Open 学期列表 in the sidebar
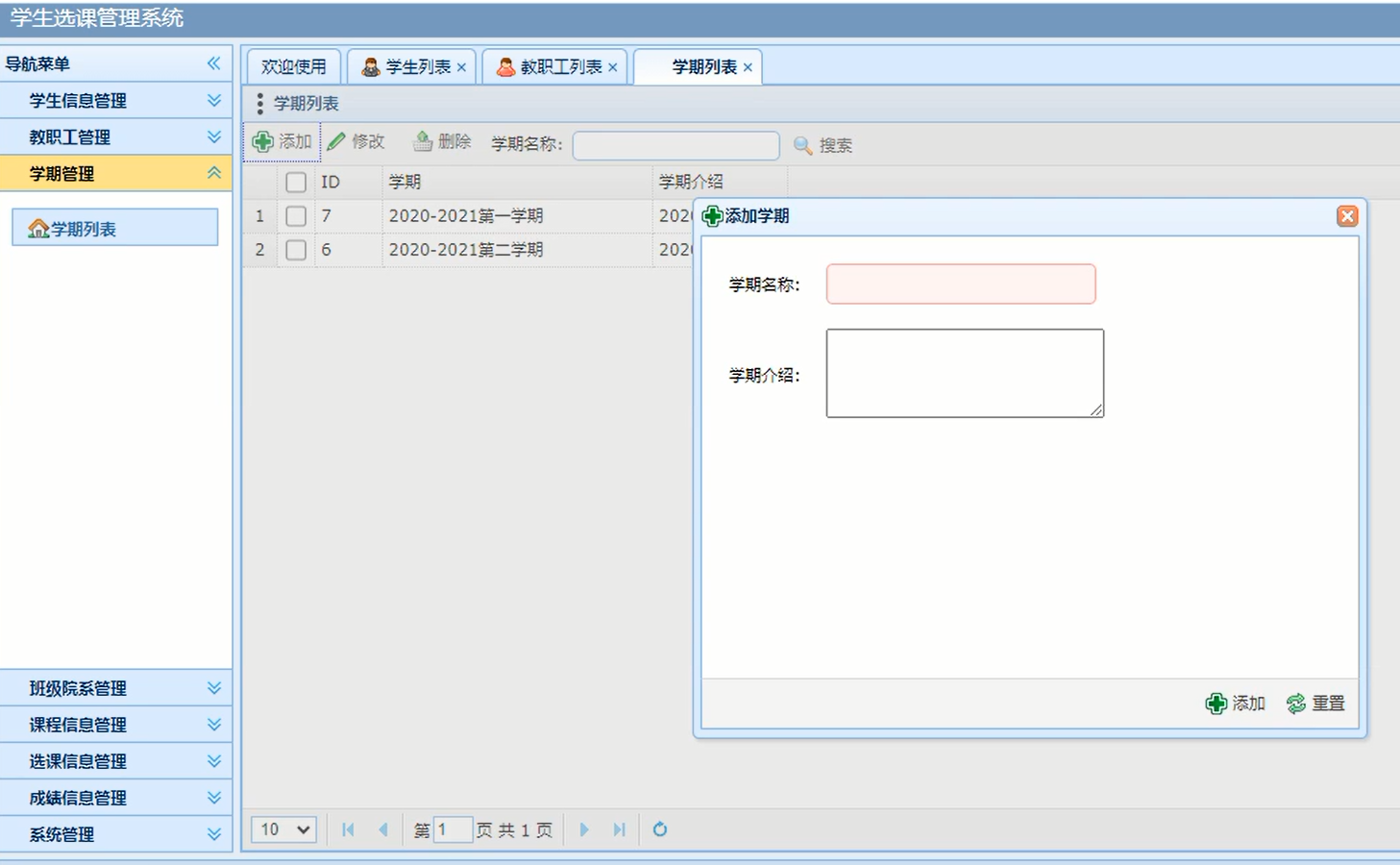1400x865 pixels. click(x=115, y=229)
